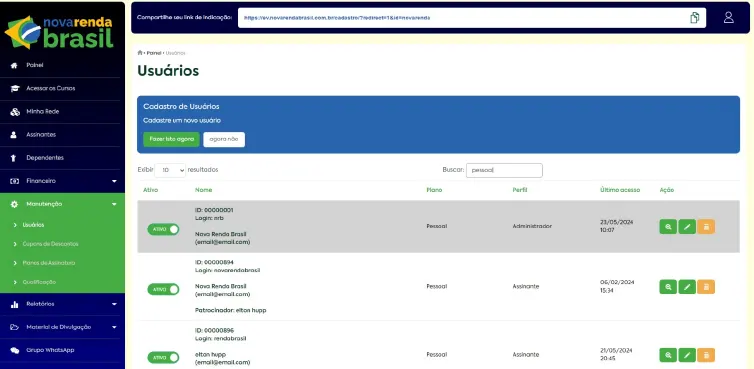
Task: Open Dependentes menu label
Action: click(45, 158)
